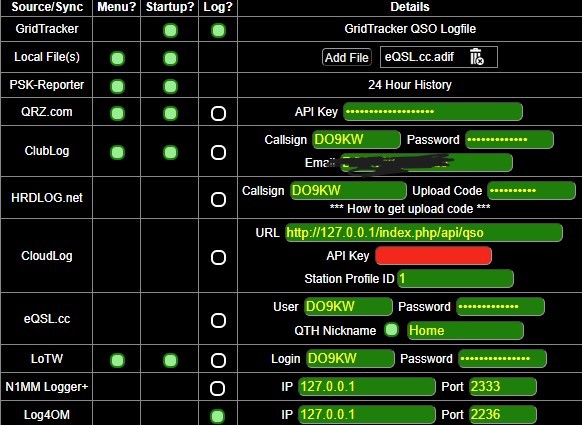Click the PSK-Reporter row label
This screenshot has width=582, height=425.
pyautogui.click(x=47, y=85)
